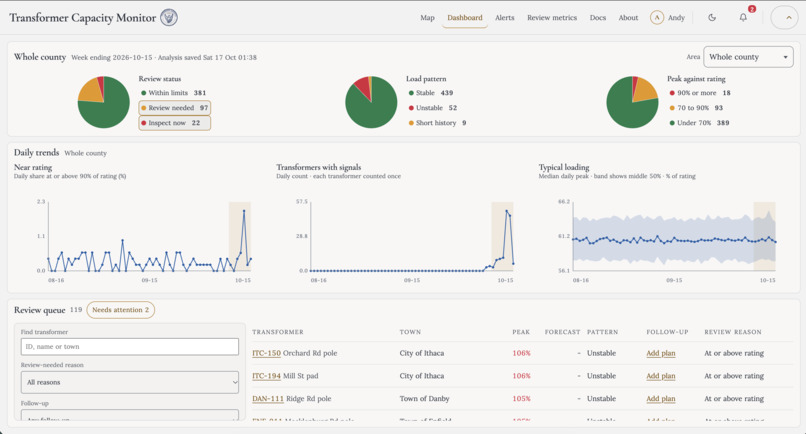The image size is (806, 434).
Task: Click the FOLLOW-UP column header
Action: [x=667, y=332]
